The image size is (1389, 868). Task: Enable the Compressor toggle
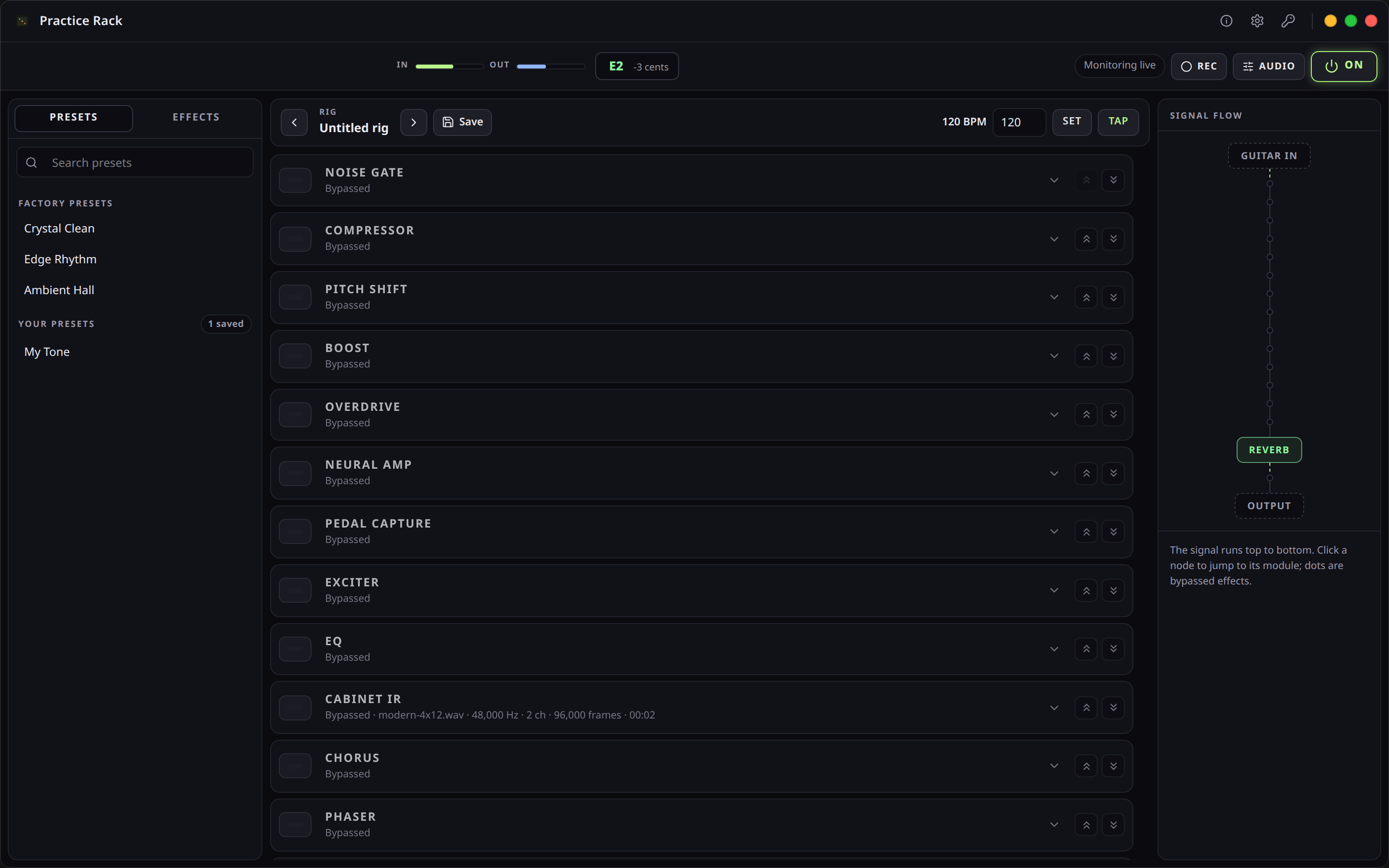295,239
